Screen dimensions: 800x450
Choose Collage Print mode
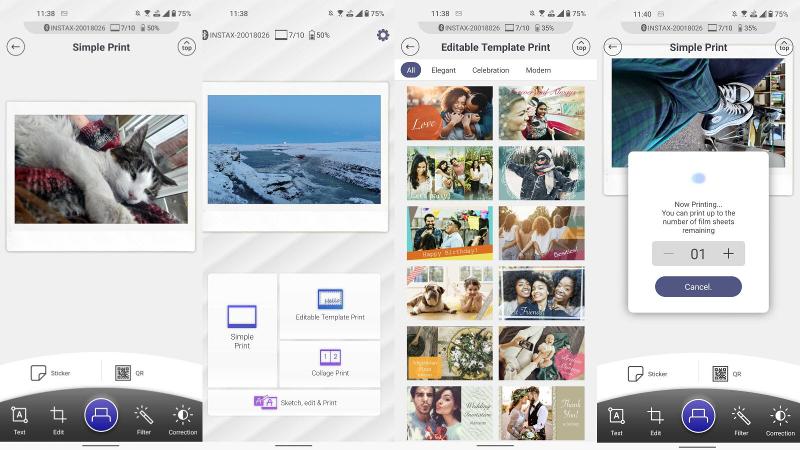pos(330,364)
